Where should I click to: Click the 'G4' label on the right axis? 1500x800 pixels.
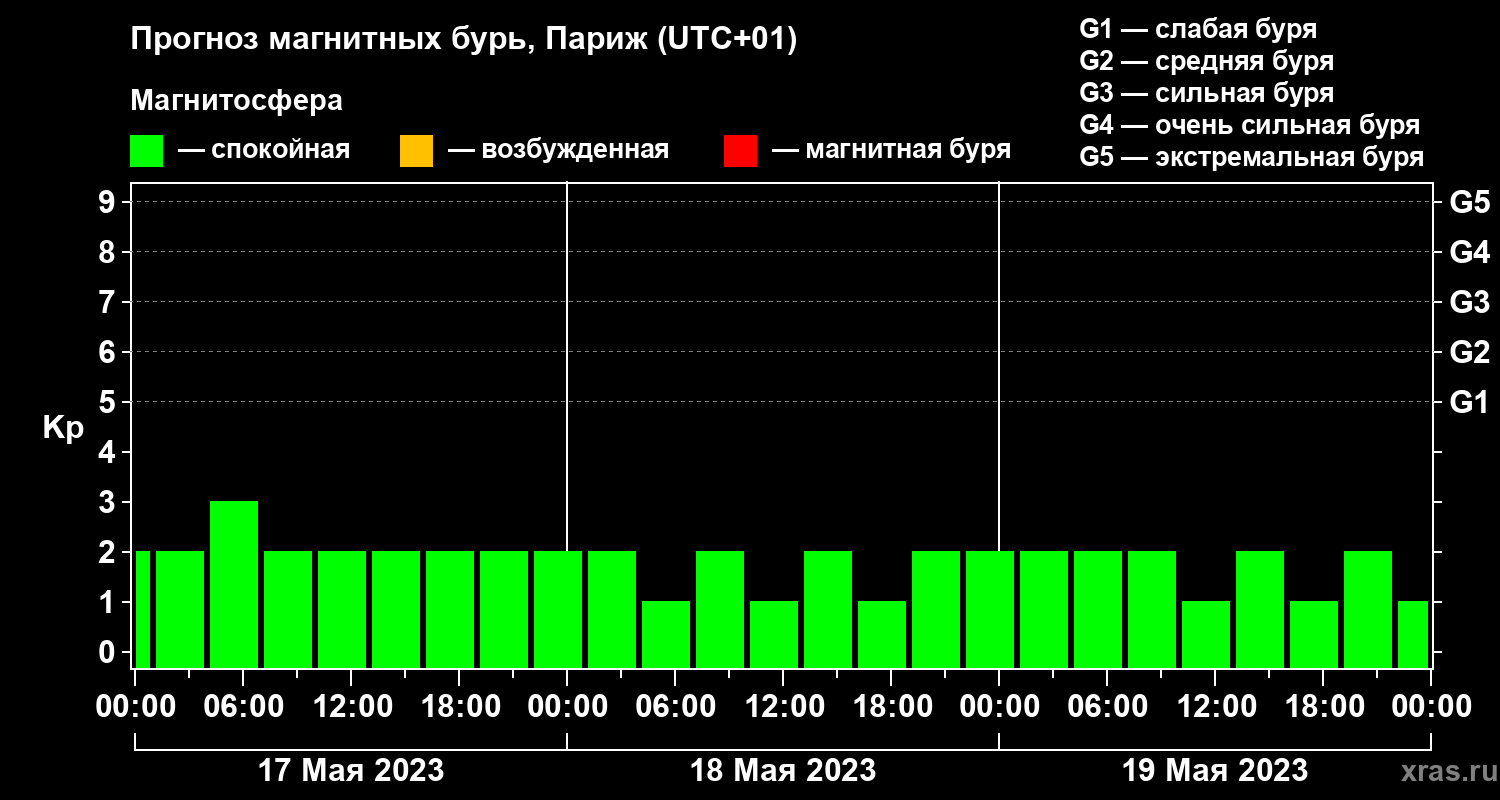tap(1469, 252)
